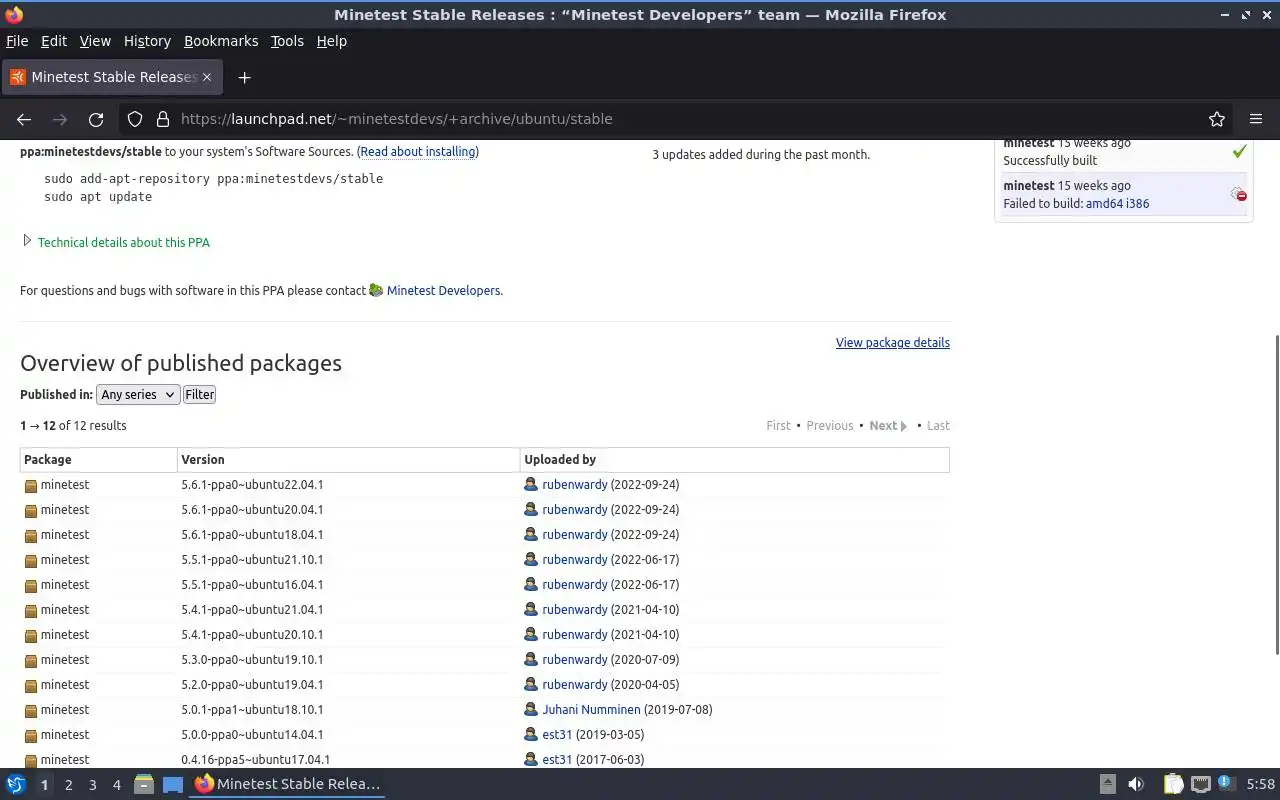The image size is (1280, 800).
Task: Bookmark this page with the star icon
Action: (x=1217, y=119)
